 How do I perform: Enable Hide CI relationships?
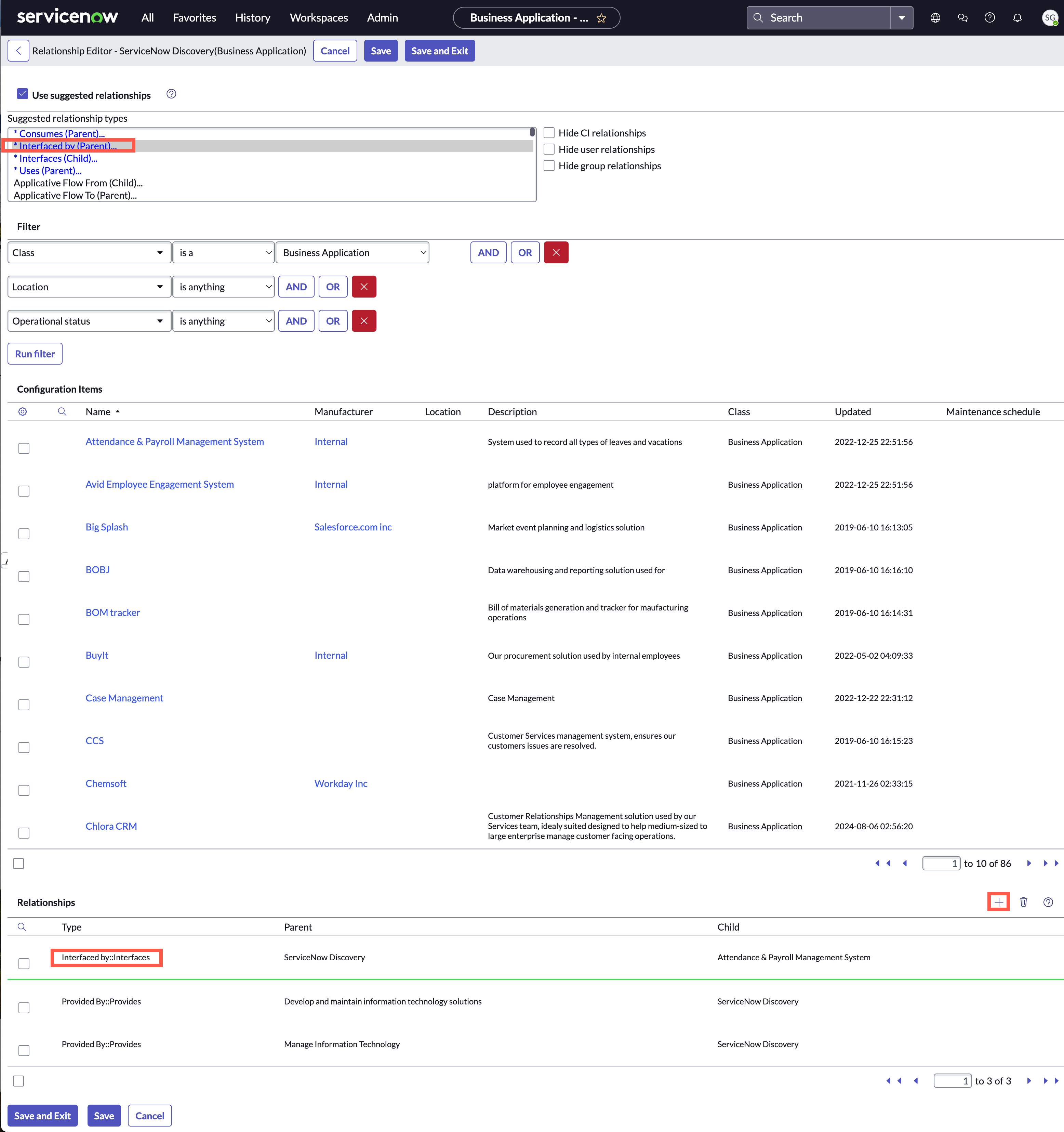549,133
